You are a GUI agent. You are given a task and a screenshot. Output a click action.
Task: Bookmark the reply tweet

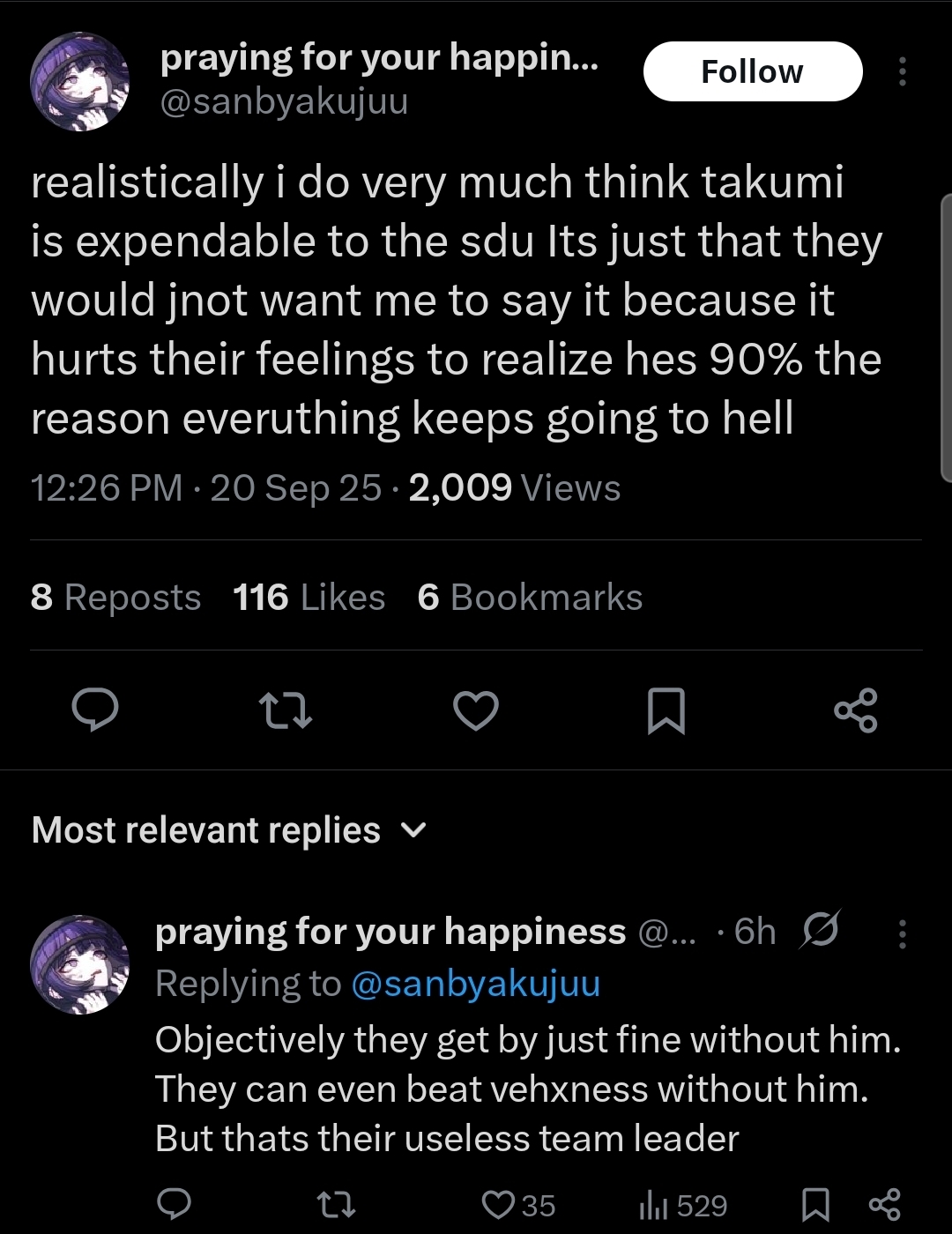tap(815, 1205)
